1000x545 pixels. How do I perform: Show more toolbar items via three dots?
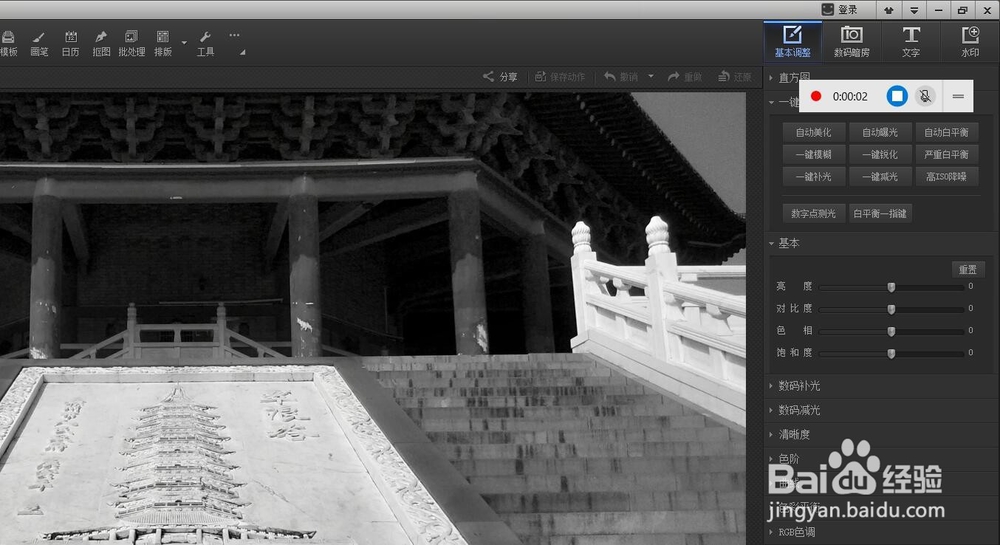[234, 35]
